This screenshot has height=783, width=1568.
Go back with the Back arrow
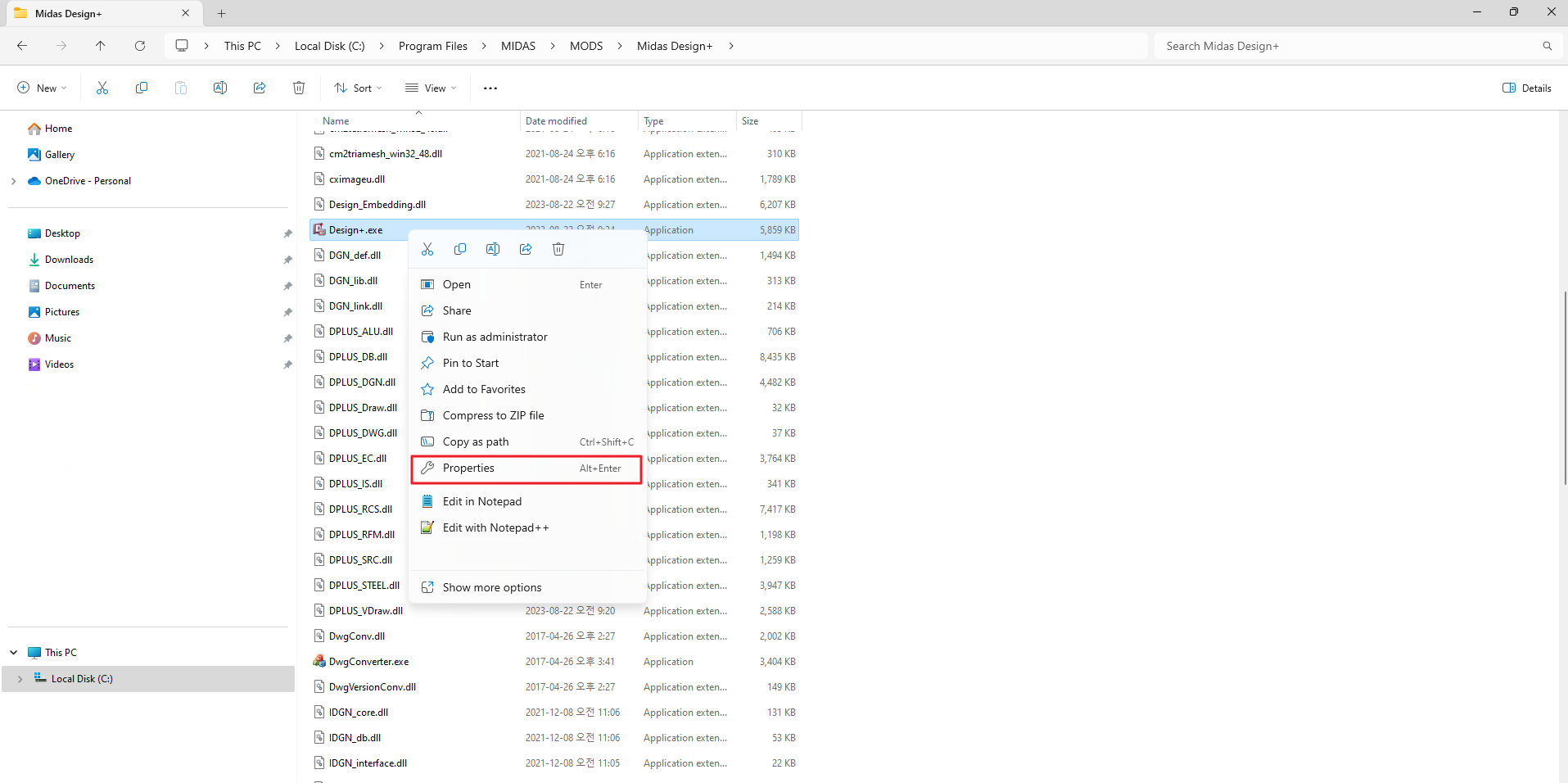pos(22,46)
